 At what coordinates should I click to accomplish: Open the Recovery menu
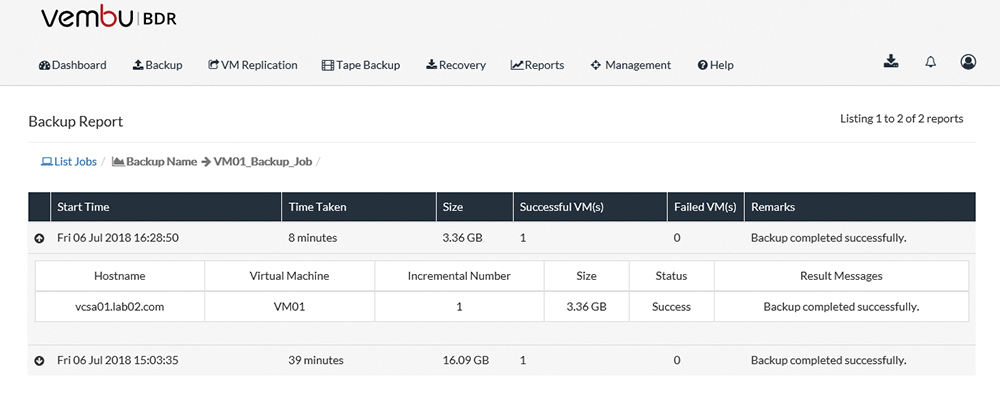(456, 65)
